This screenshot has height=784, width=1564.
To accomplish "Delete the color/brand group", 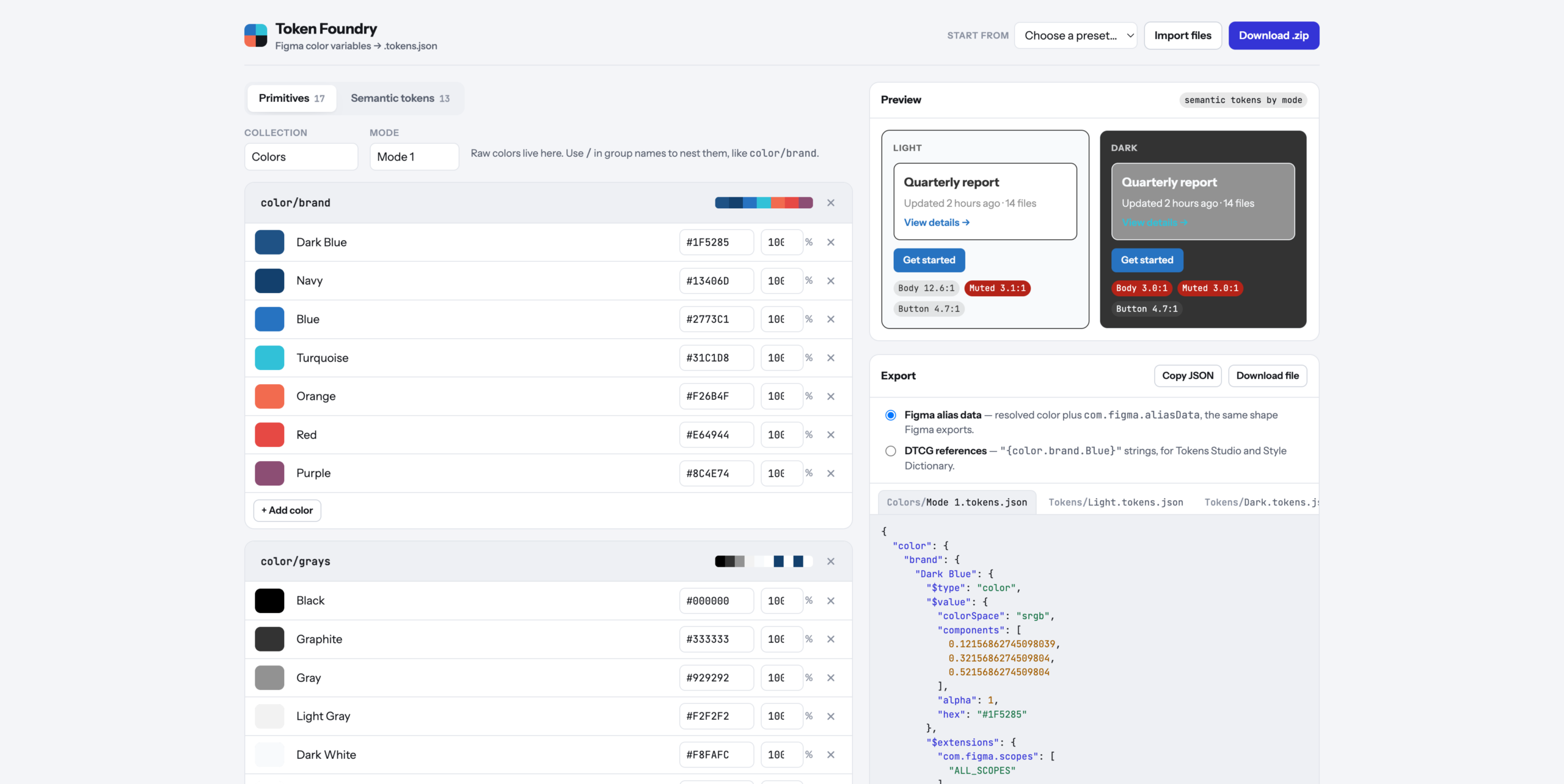I will pyautogui.click(x=831, y=203).
